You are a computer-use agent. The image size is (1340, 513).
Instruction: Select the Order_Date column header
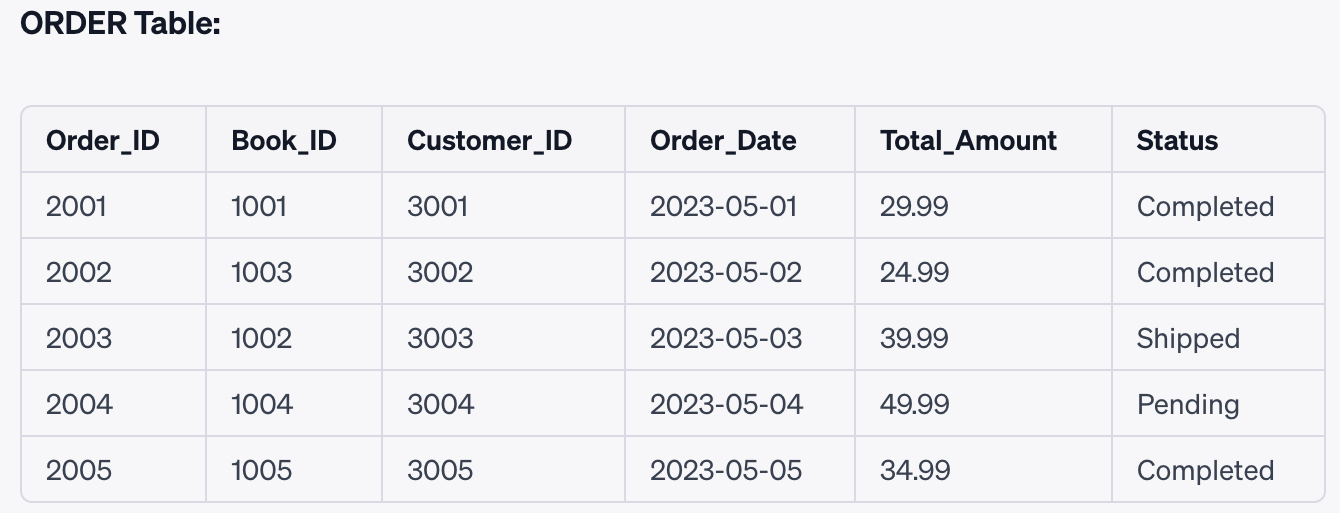pos(723,140)
